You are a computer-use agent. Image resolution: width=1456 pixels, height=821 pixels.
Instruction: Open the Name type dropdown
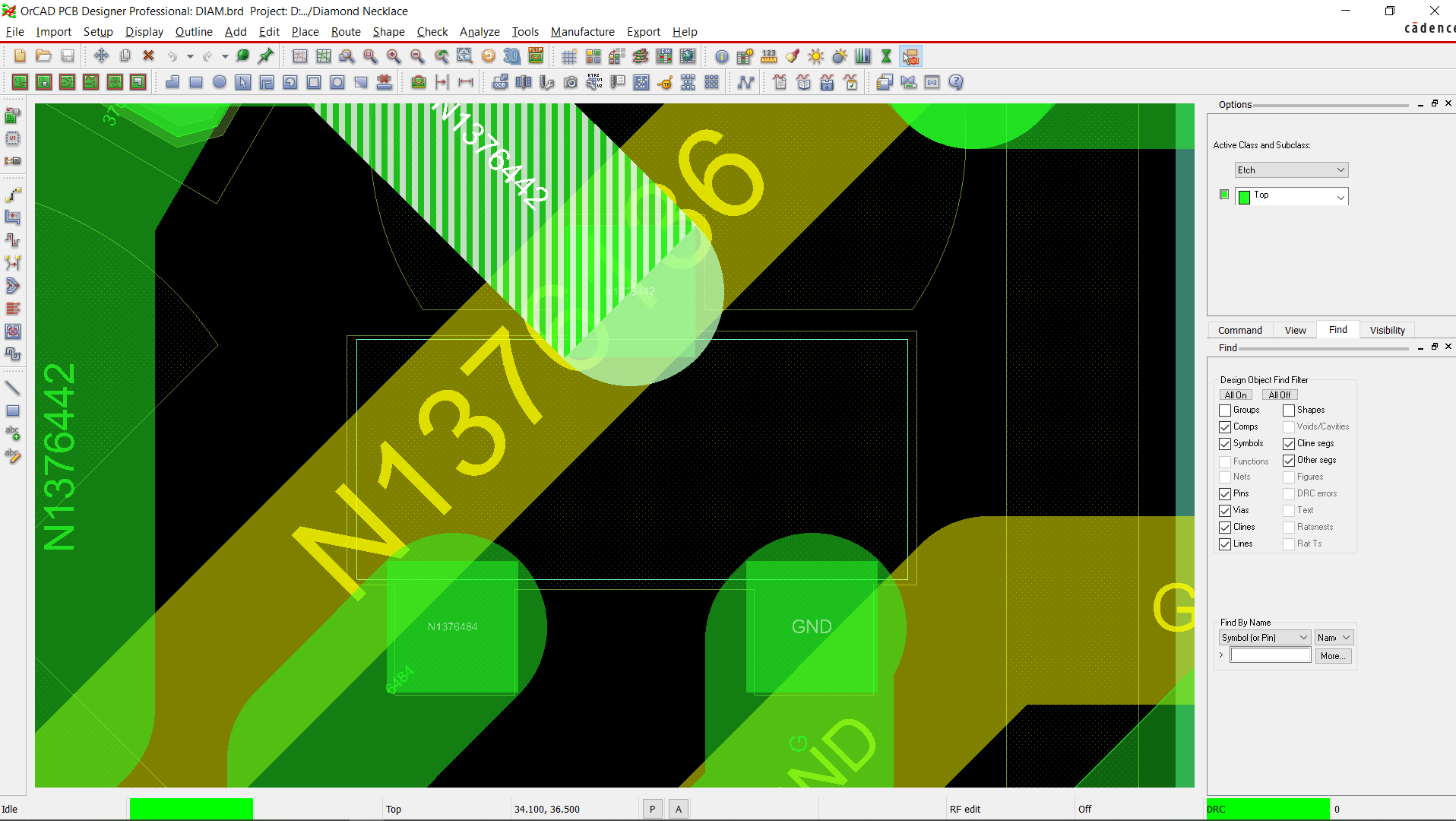tap(1334, 638)
